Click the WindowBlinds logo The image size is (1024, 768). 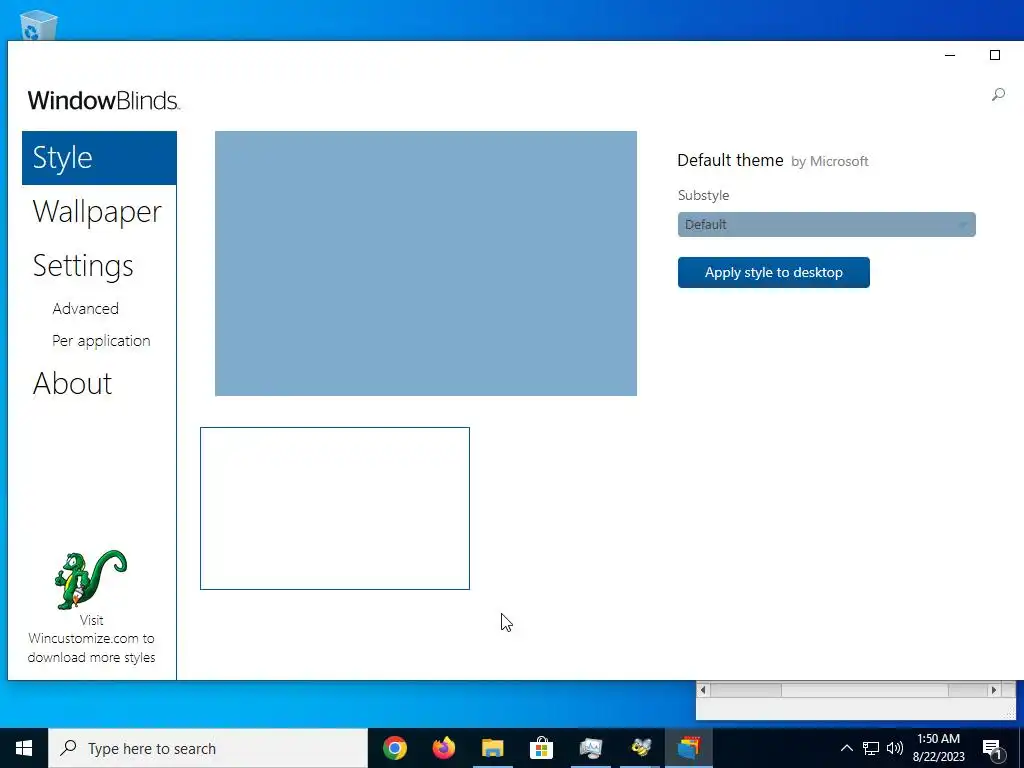coord(103,101)
